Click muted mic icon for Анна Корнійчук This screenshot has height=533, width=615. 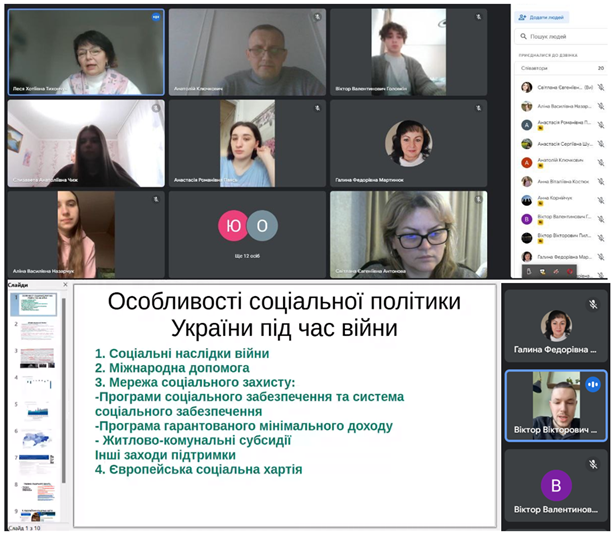(601, 200)
